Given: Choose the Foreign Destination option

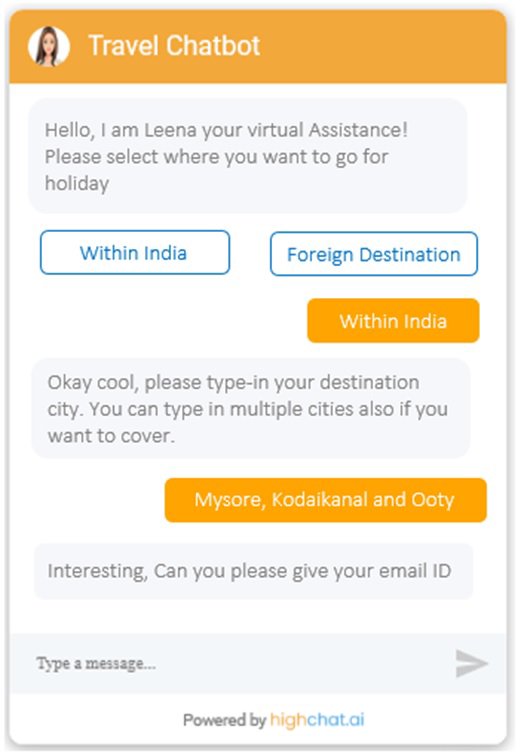Looking at the screenshot, I should (x=374, y=254).
